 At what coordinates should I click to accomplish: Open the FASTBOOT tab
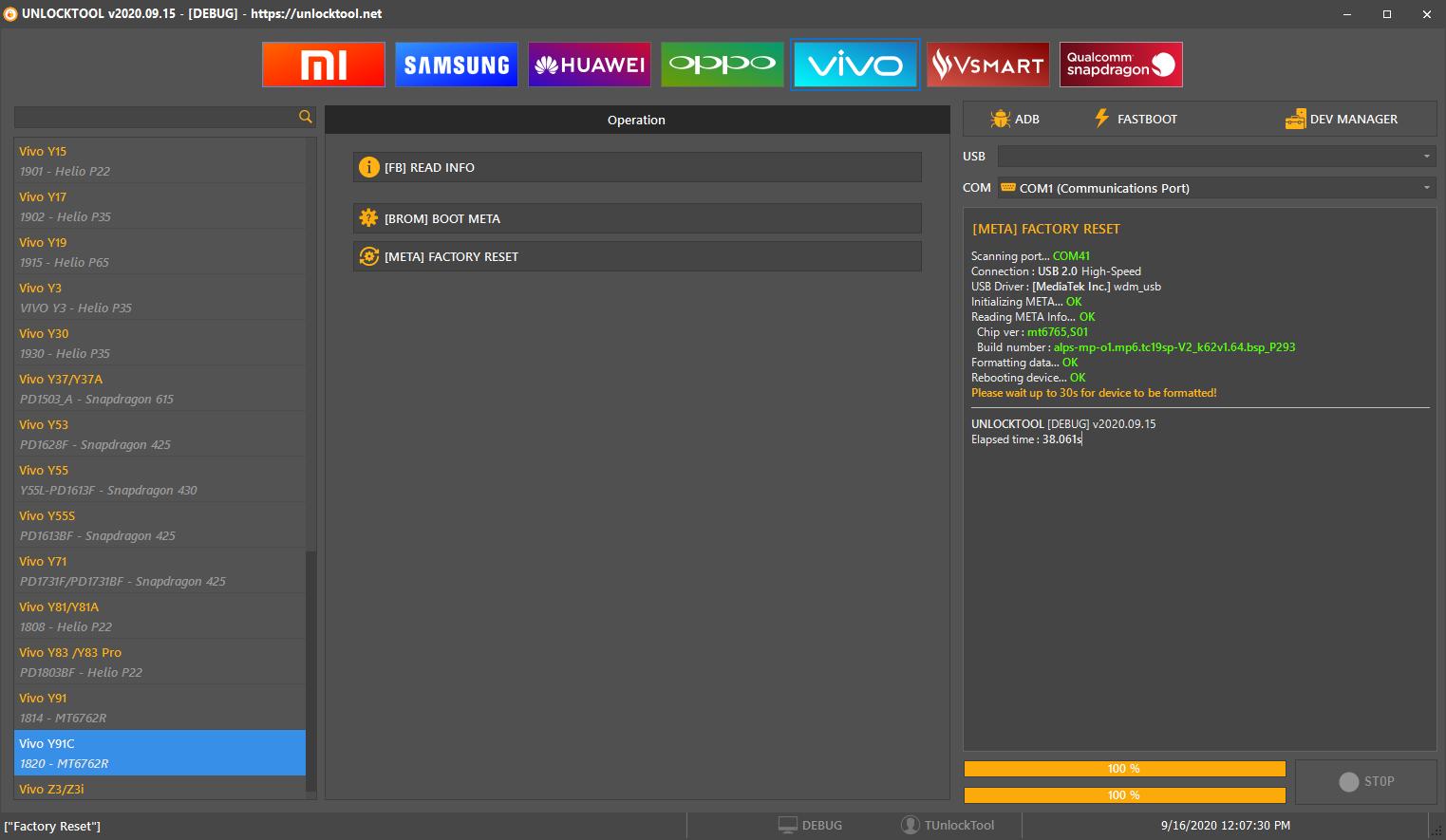click(1135, 119)
